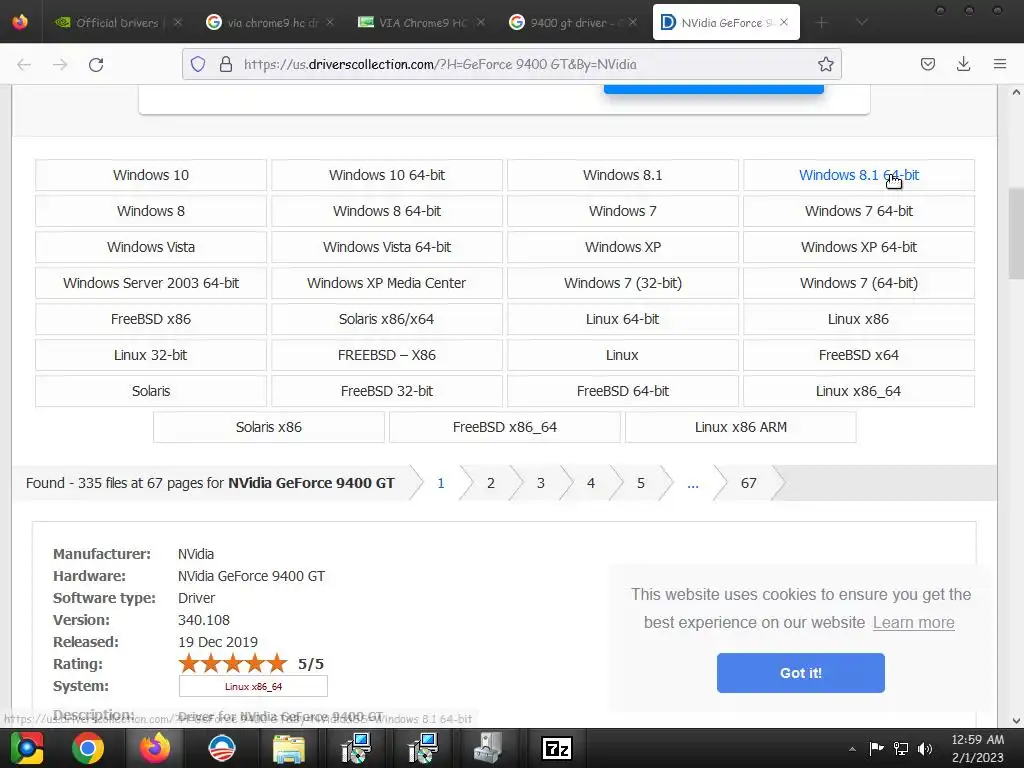Filter by Linux x86 ARM
The height and width of the screenshot is (768, 1024).
pyautogui.click(x=741, y=427)
